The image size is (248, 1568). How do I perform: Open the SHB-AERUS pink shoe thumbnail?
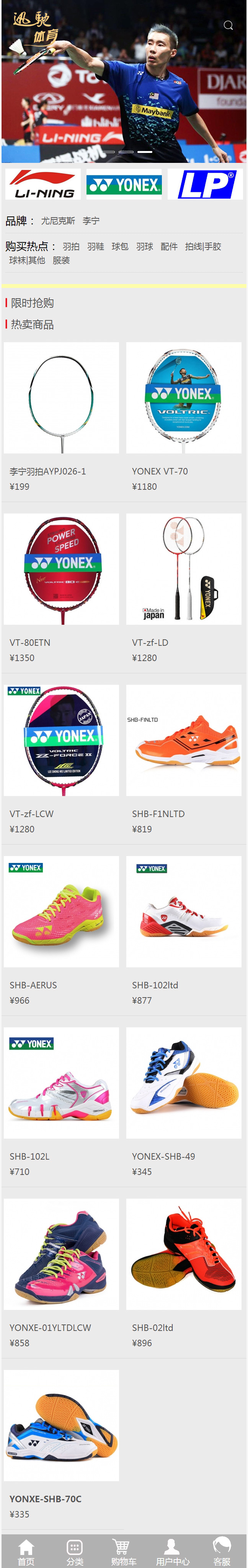(x=62, y=911)
